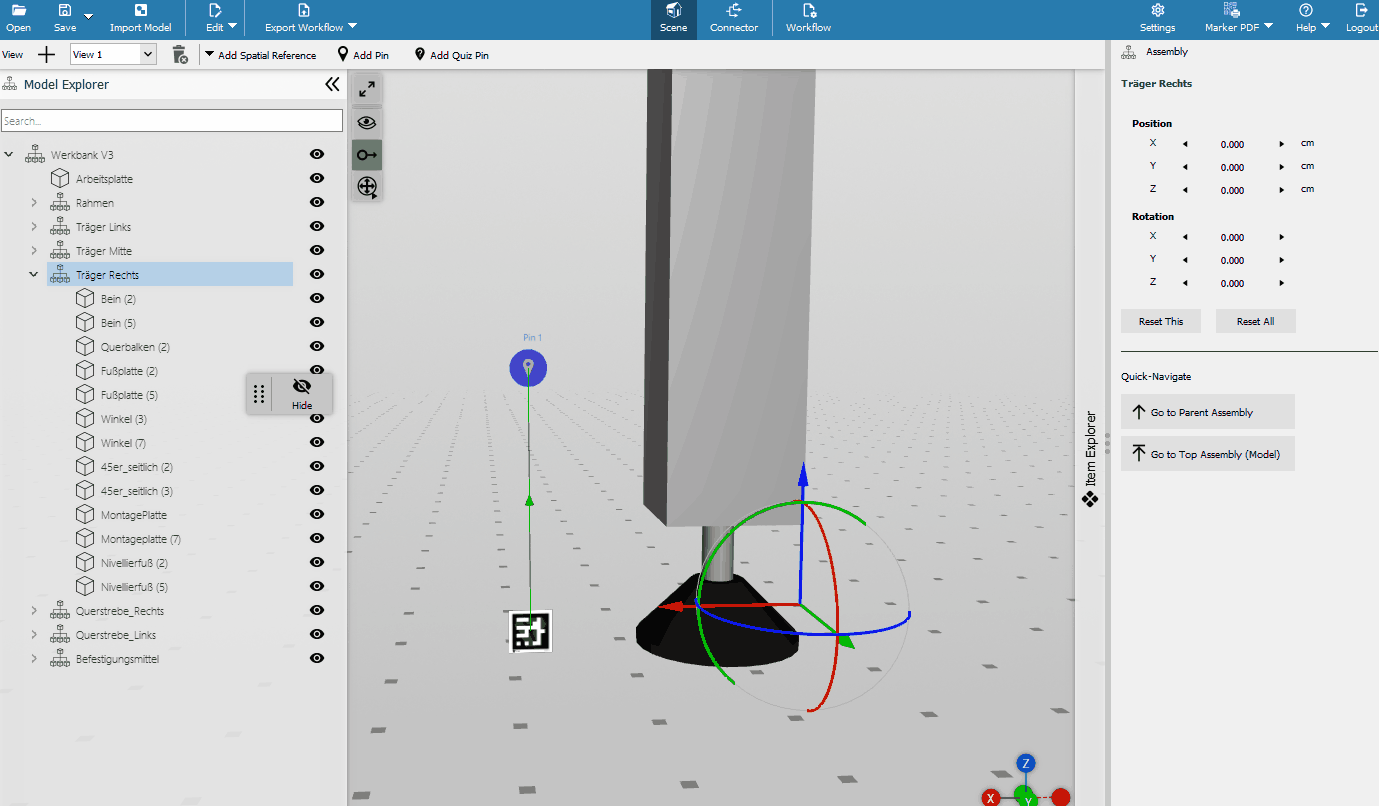This screenshot has height=806, width=1379.
Task: Select 45er_seitlich (3) in tree
Action: click(x=137, y=491)
